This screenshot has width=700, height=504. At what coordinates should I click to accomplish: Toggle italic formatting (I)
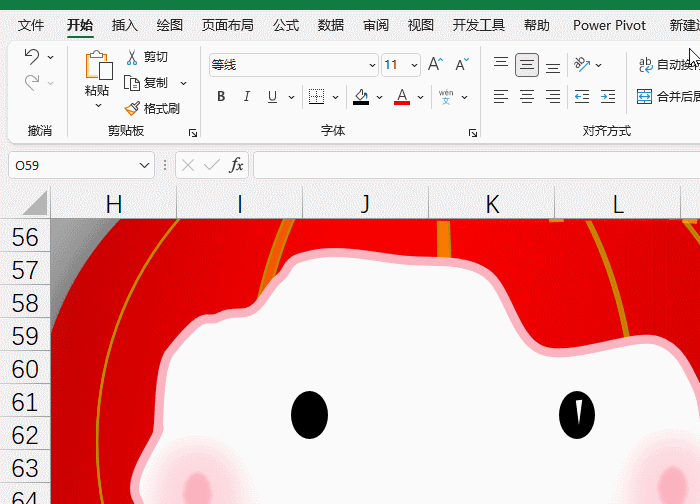[x=246, y=96]
